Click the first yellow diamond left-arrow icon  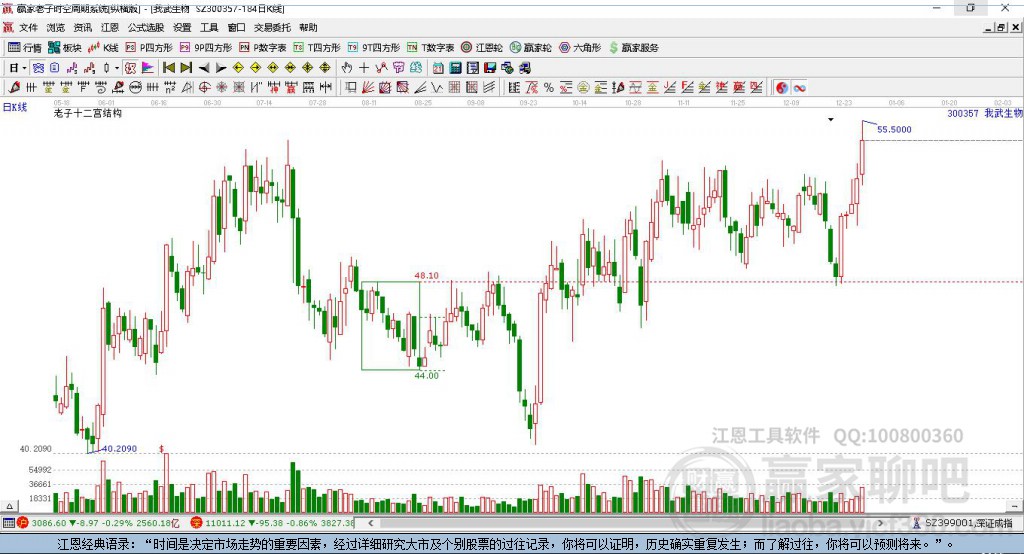[x=238, y=68]
